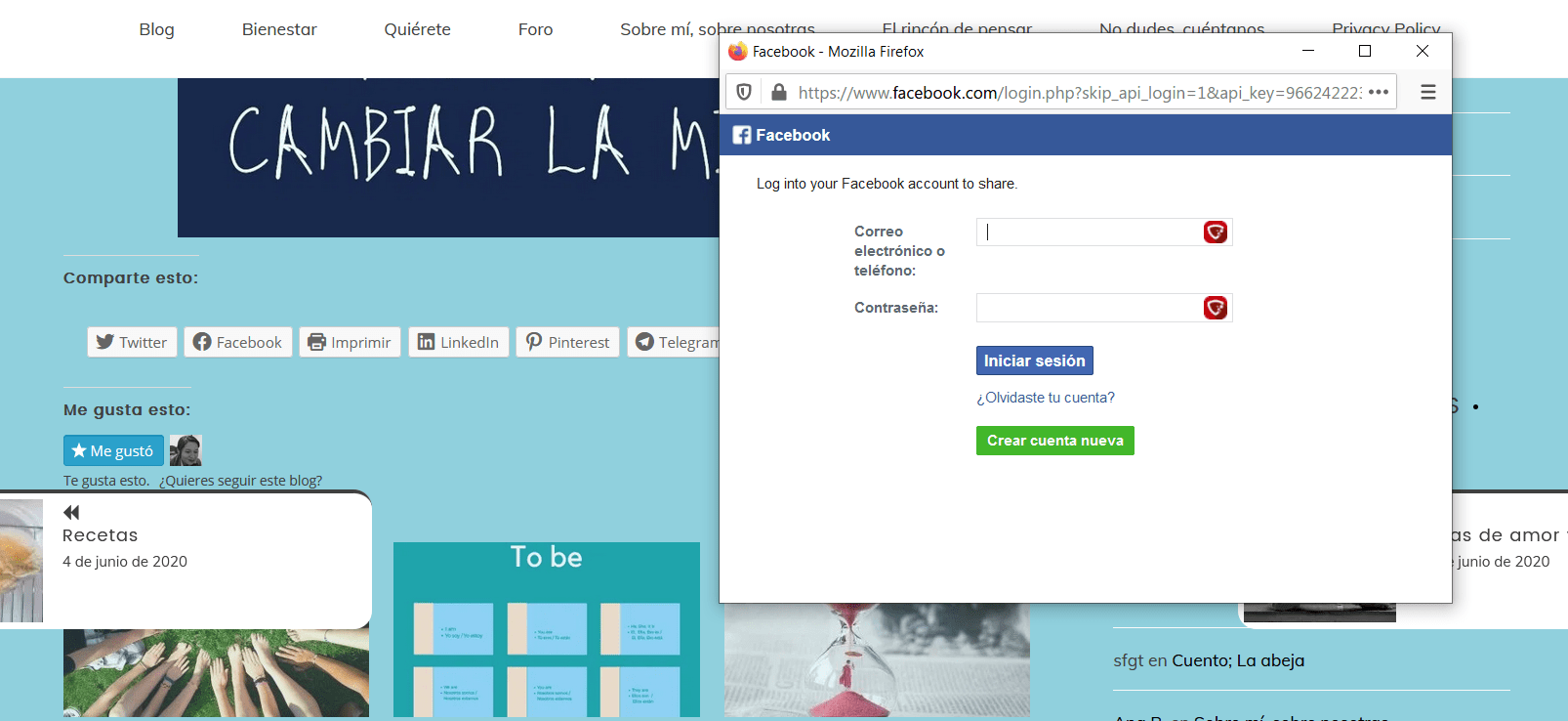
Task: Click the Recetas post food thumbnail
Action: [21, 561]
